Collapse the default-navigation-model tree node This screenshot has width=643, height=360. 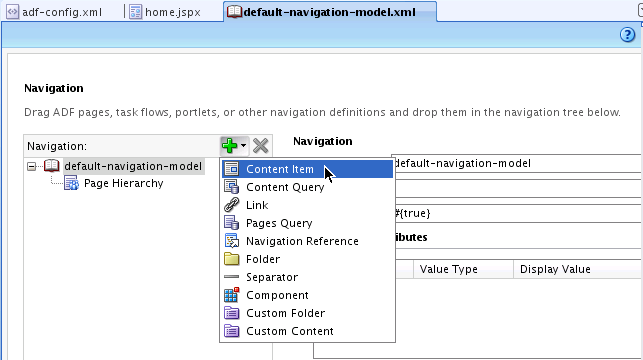coord(32,166)
